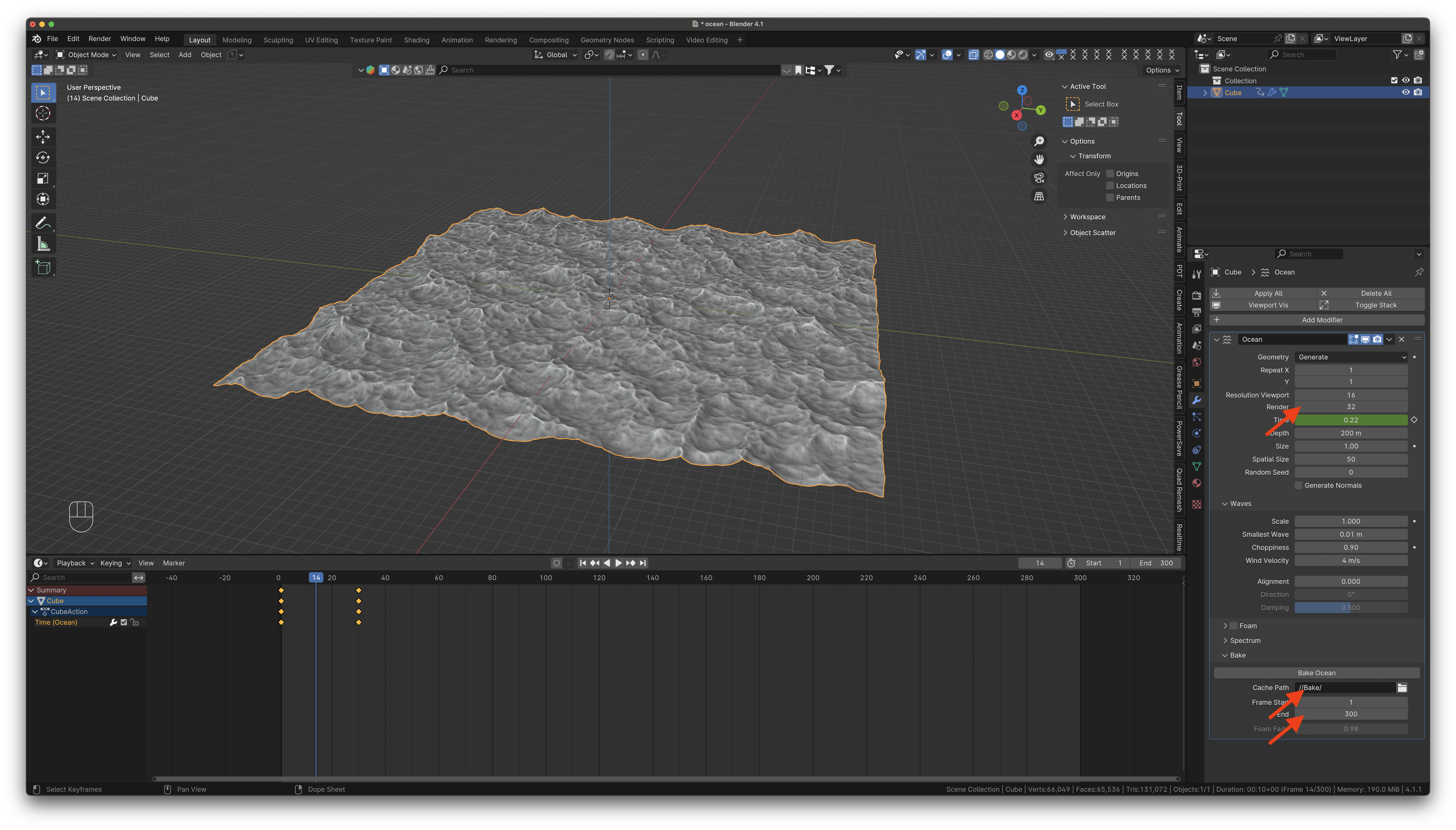1456x830 pixels.
Task: Click the Viewport Vis button
Action: tap(1263, 306)
